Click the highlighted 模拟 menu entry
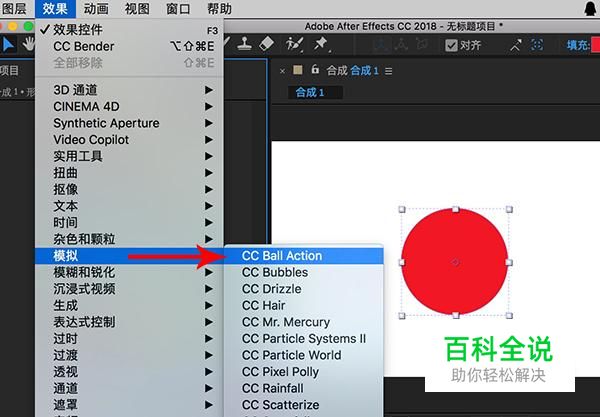This screenshot has height=417, width=600. pyautogui.click(x=129, y=256)
